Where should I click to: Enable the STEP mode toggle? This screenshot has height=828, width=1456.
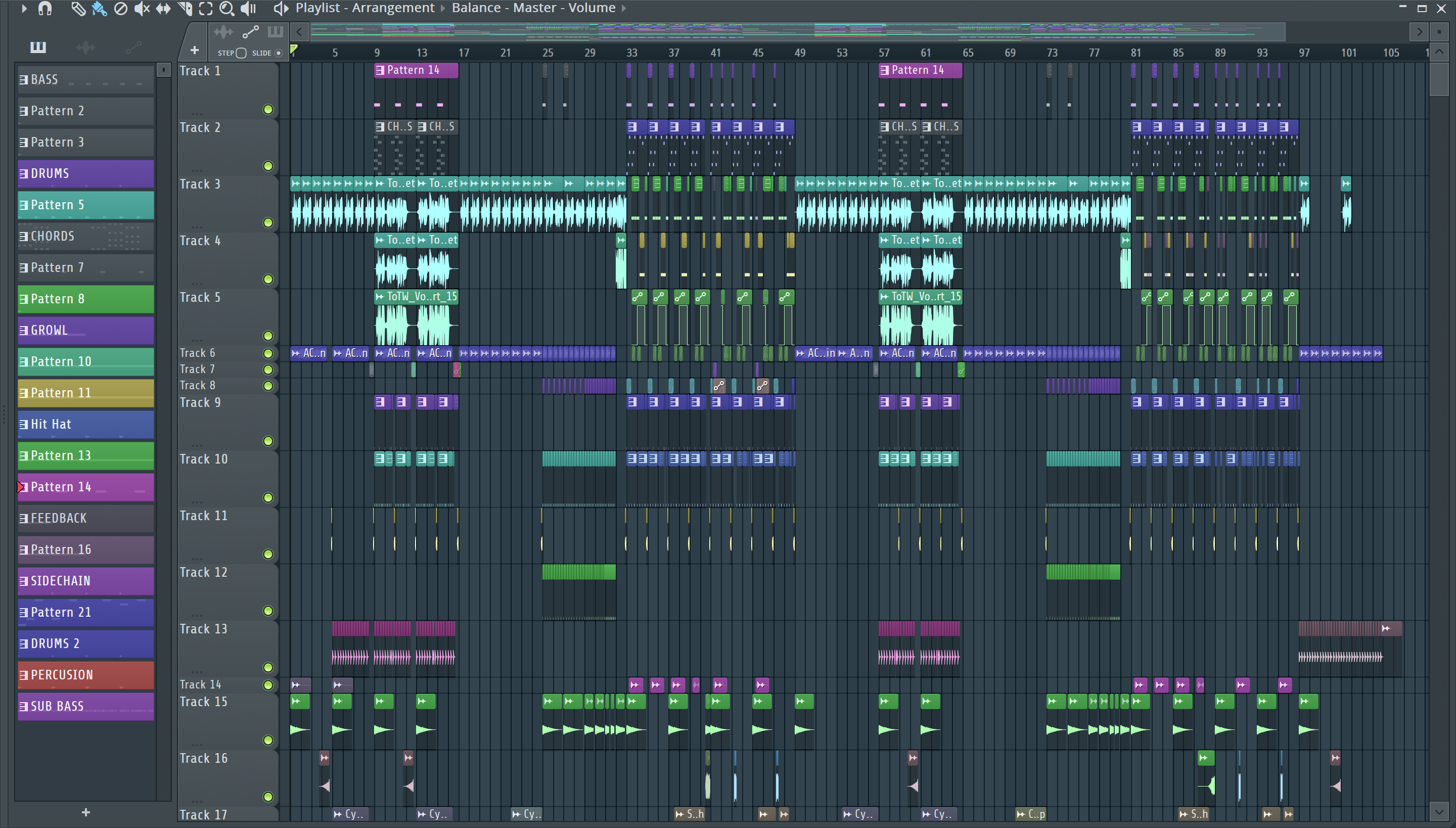[241, 53]
